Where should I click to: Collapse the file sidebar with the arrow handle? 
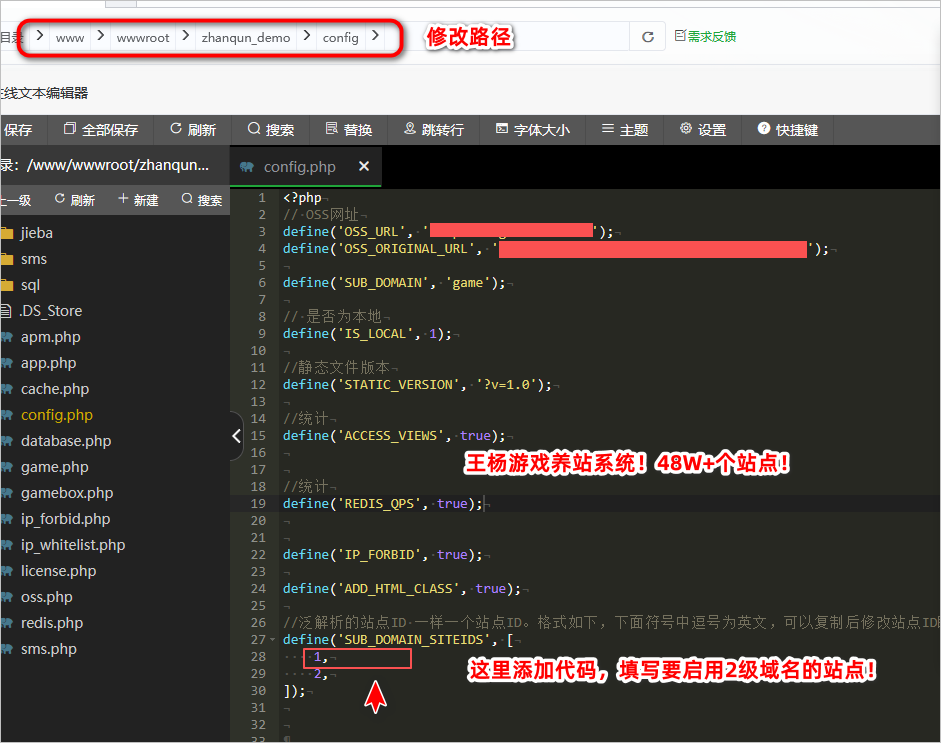click(x=236, y=436)
